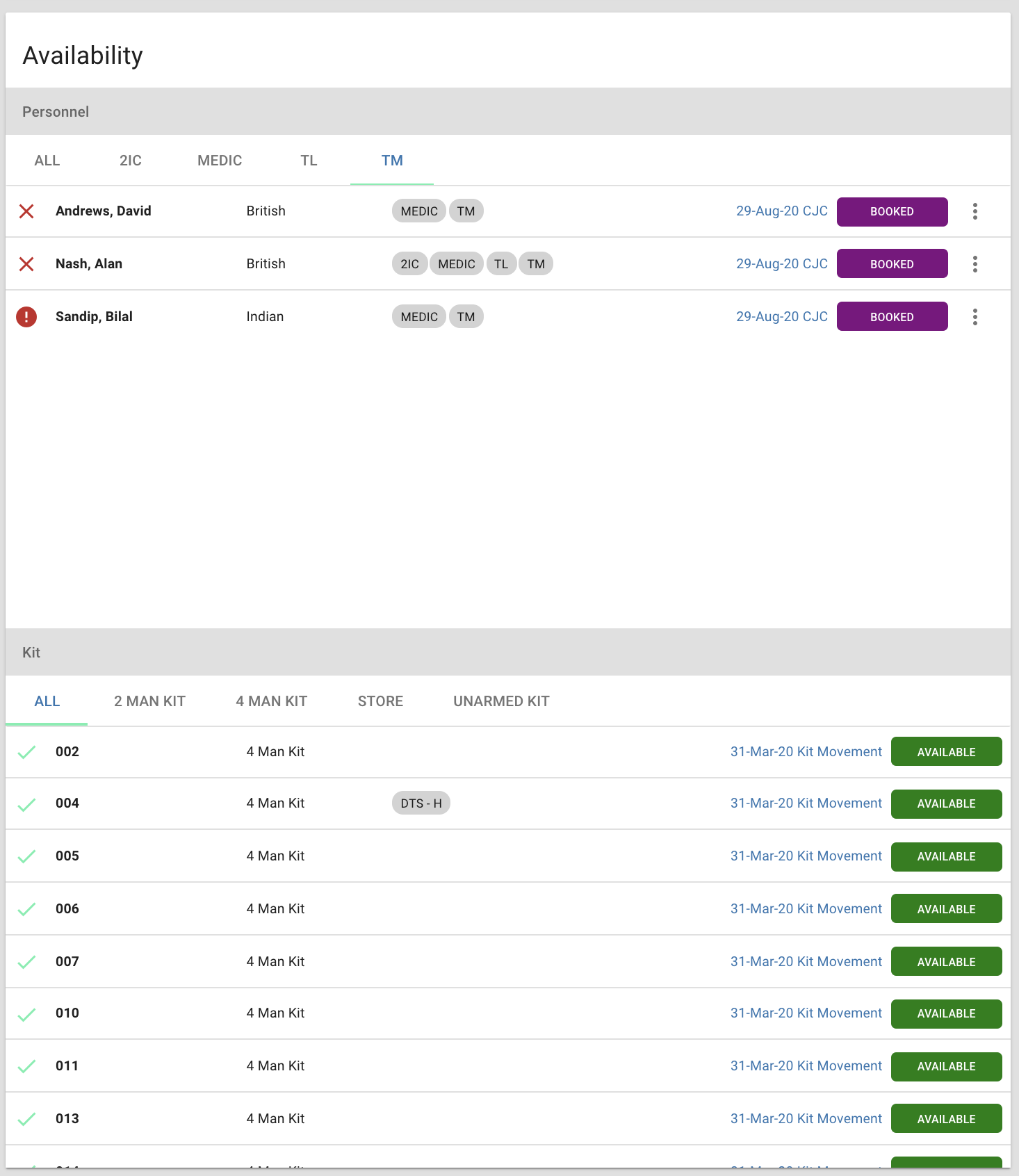Switch to the 2 MAN KIT tab
The width and height of the screenshot is (1019, 1176).
click(149, 701)
